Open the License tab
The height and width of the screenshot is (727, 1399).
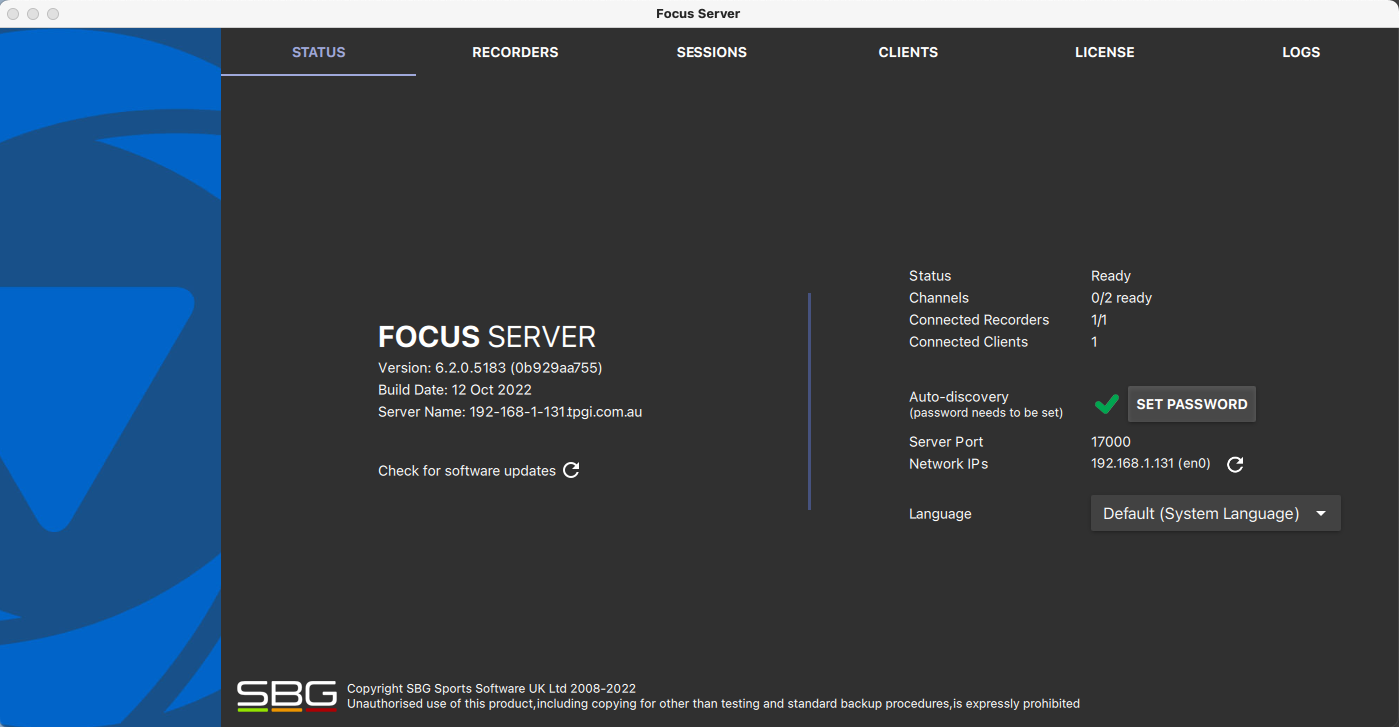click(1104, 52)
